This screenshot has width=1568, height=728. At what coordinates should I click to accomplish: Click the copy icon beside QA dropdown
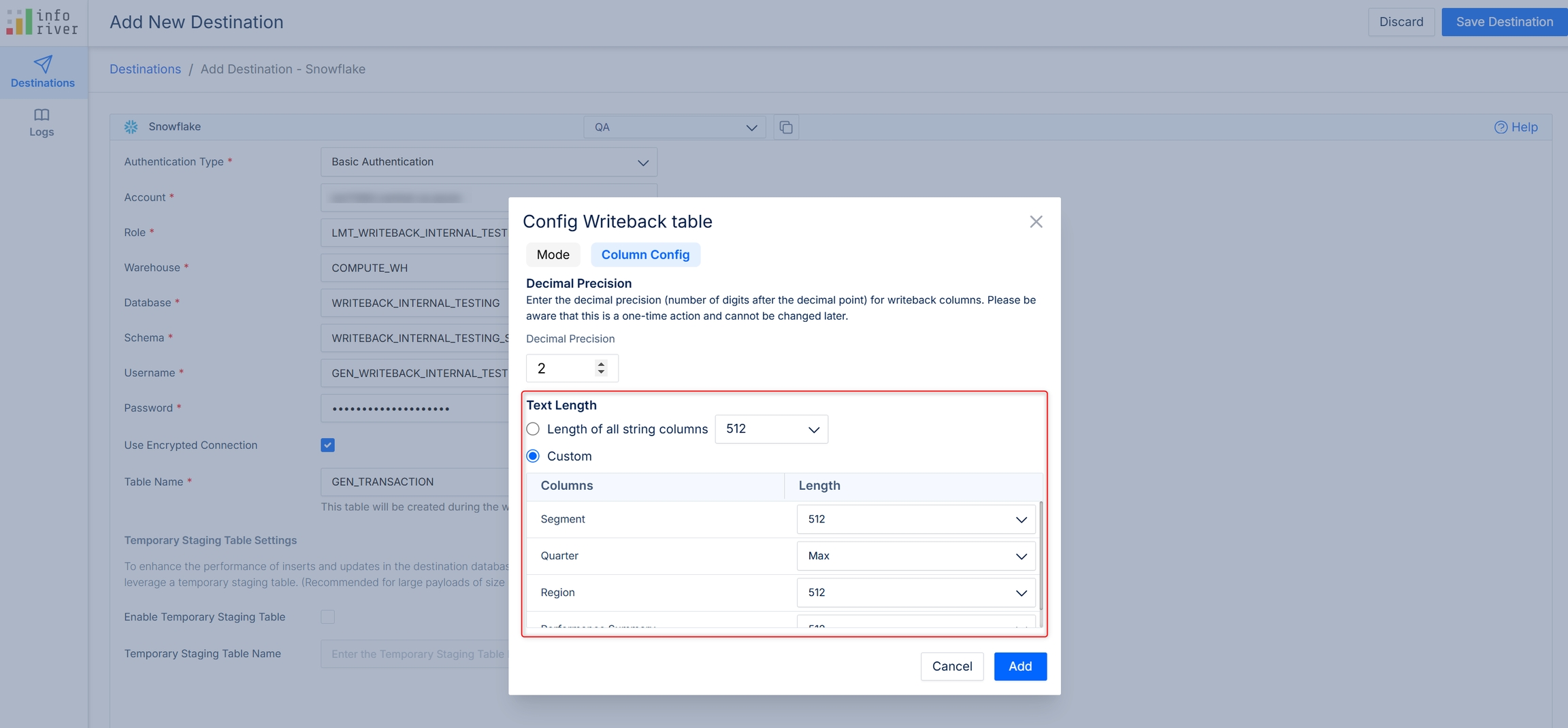(x=786, y=127)
